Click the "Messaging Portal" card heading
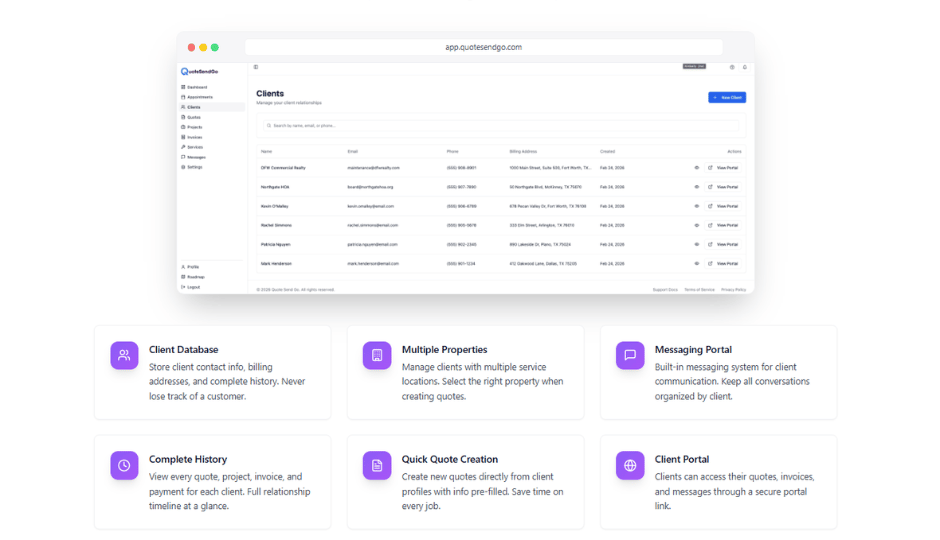This screenshot has width=940, height=540. click(x=693, y=349)
